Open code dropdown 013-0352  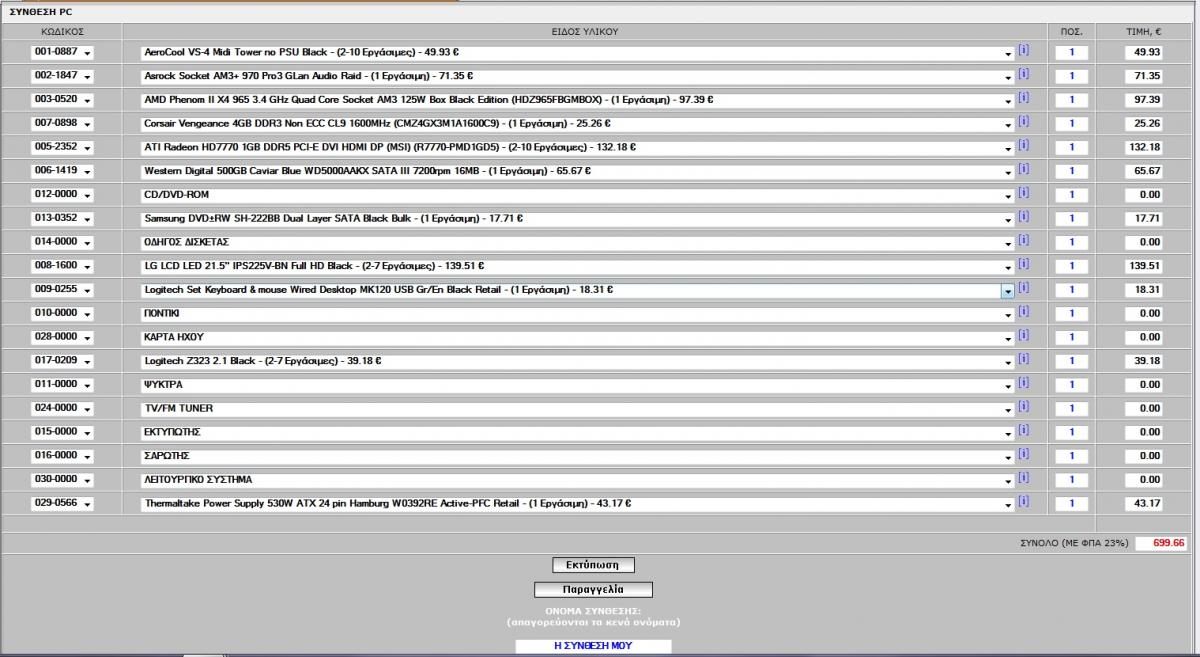point(62,218)
